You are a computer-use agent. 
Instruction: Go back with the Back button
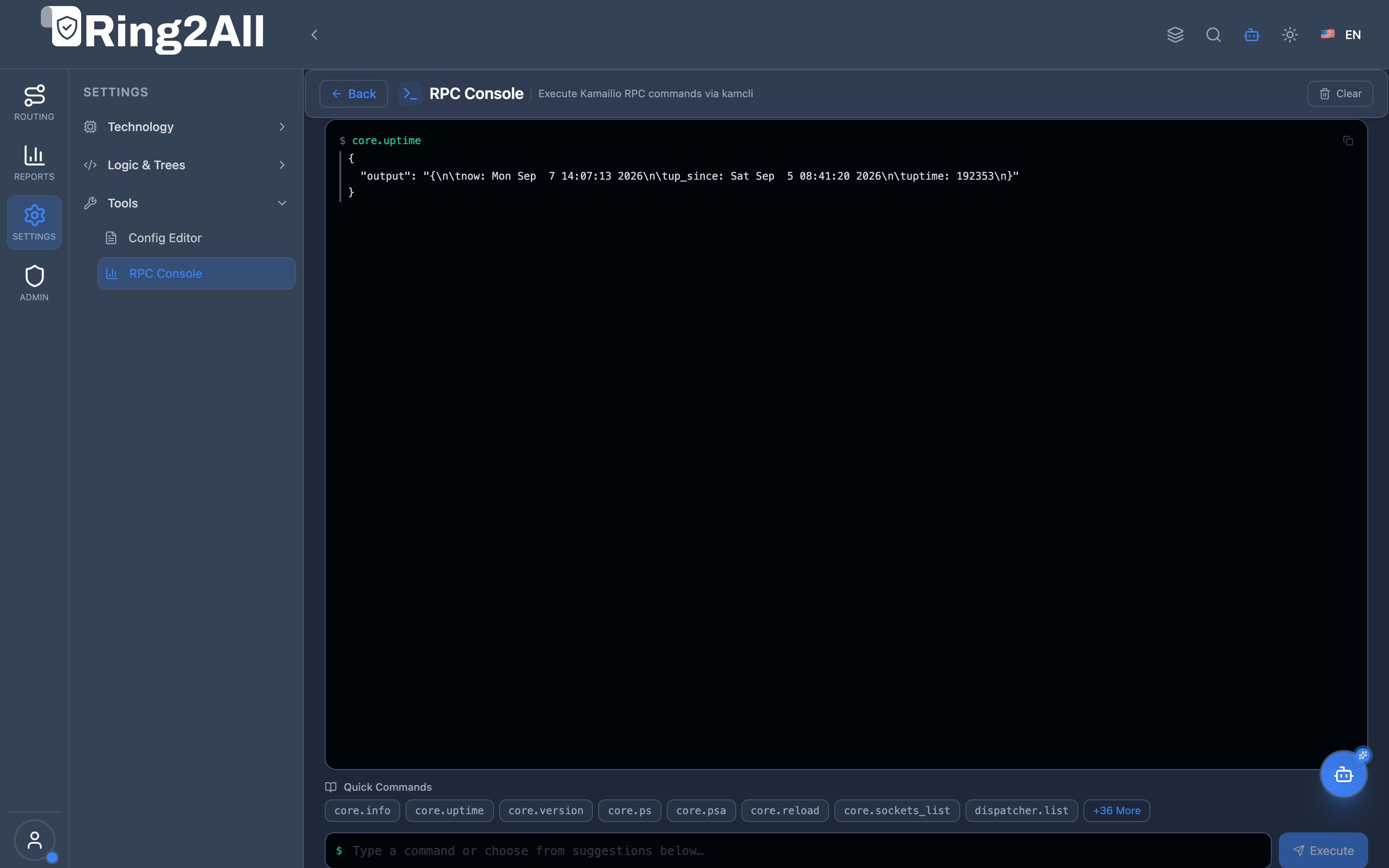(354, 94)
